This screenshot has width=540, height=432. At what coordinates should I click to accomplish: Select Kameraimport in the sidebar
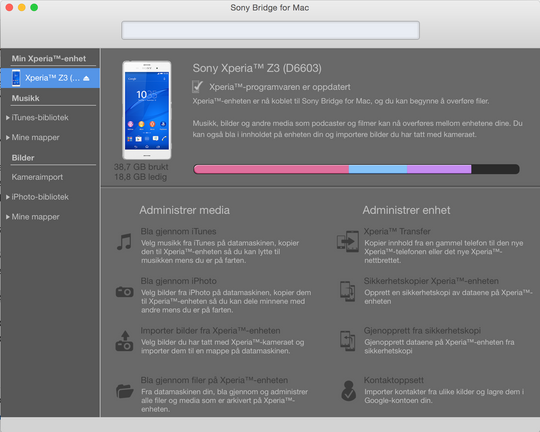pyautogui.click(x=37, y=177)
